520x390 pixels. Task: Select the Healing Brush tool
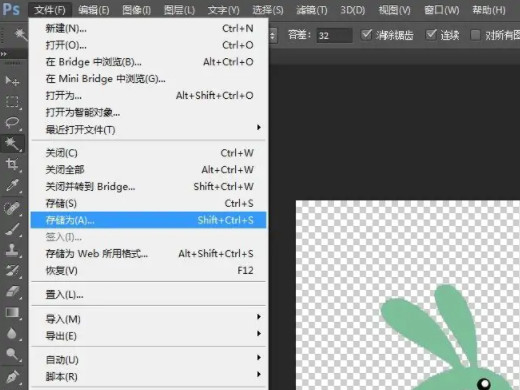tap(12, 208)
